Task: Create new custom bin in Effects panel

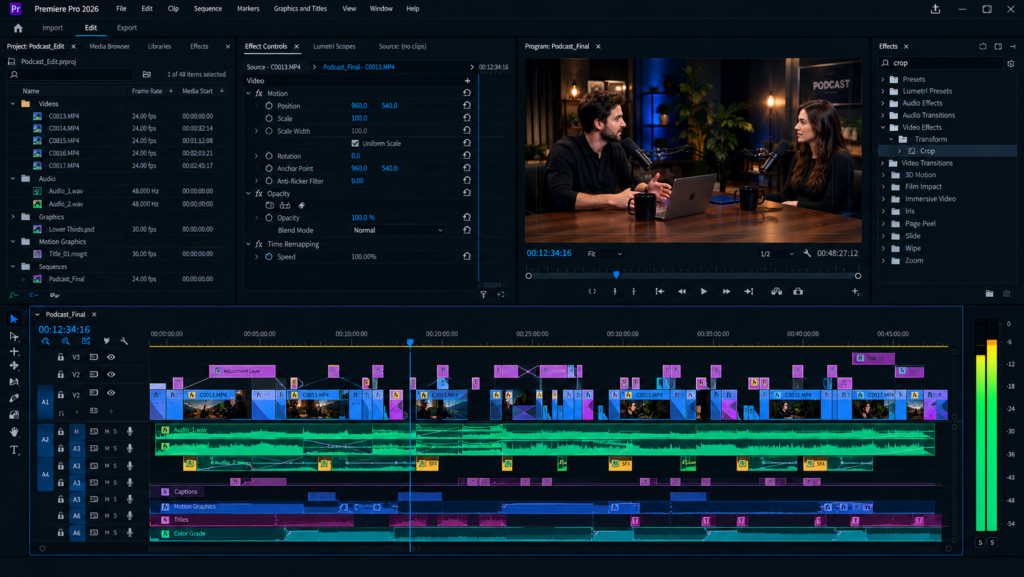Action: coord(989,294)
